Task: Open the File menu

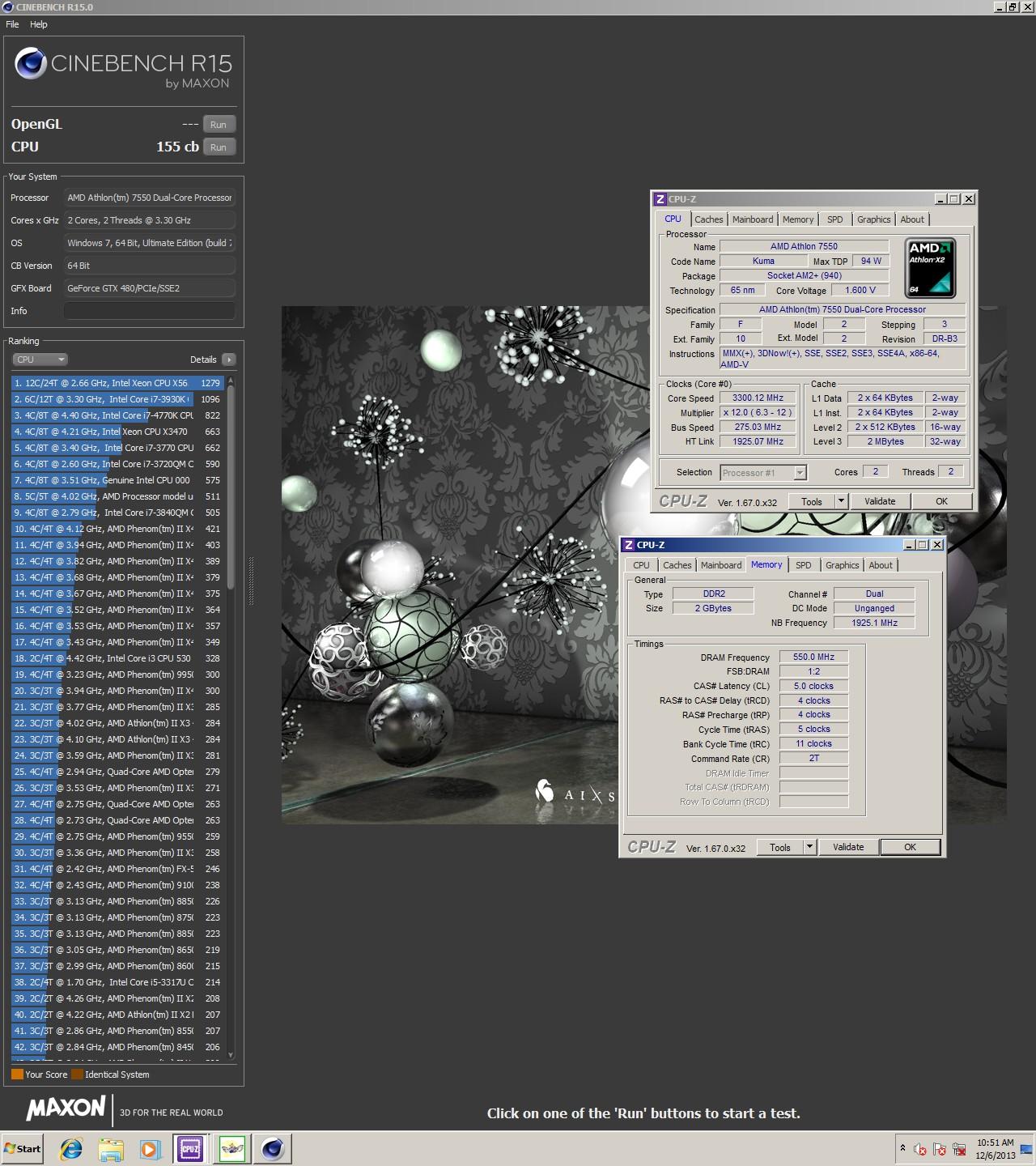Action: [12, 24]
